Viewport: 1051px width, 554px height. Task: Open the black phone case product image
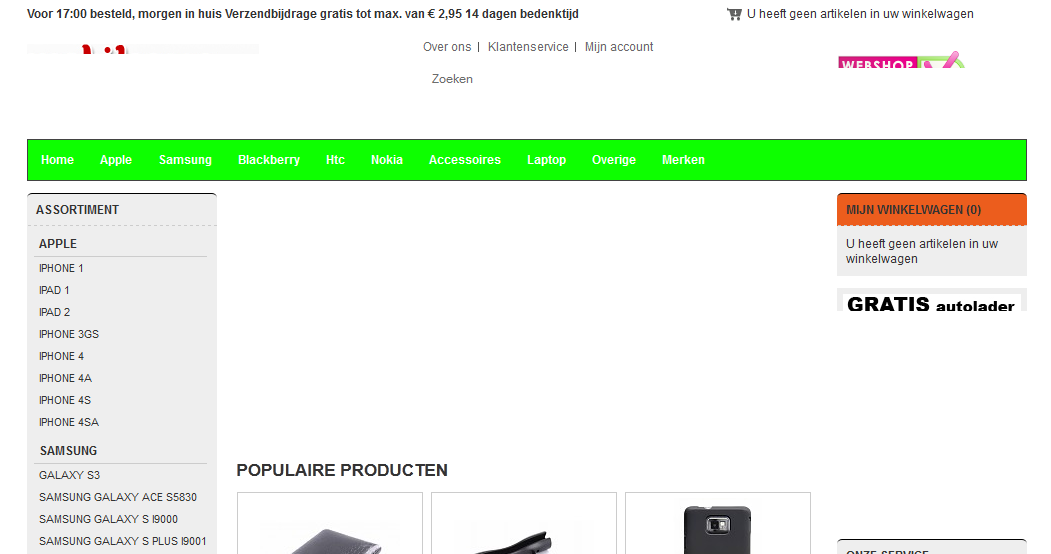[717, 529]
